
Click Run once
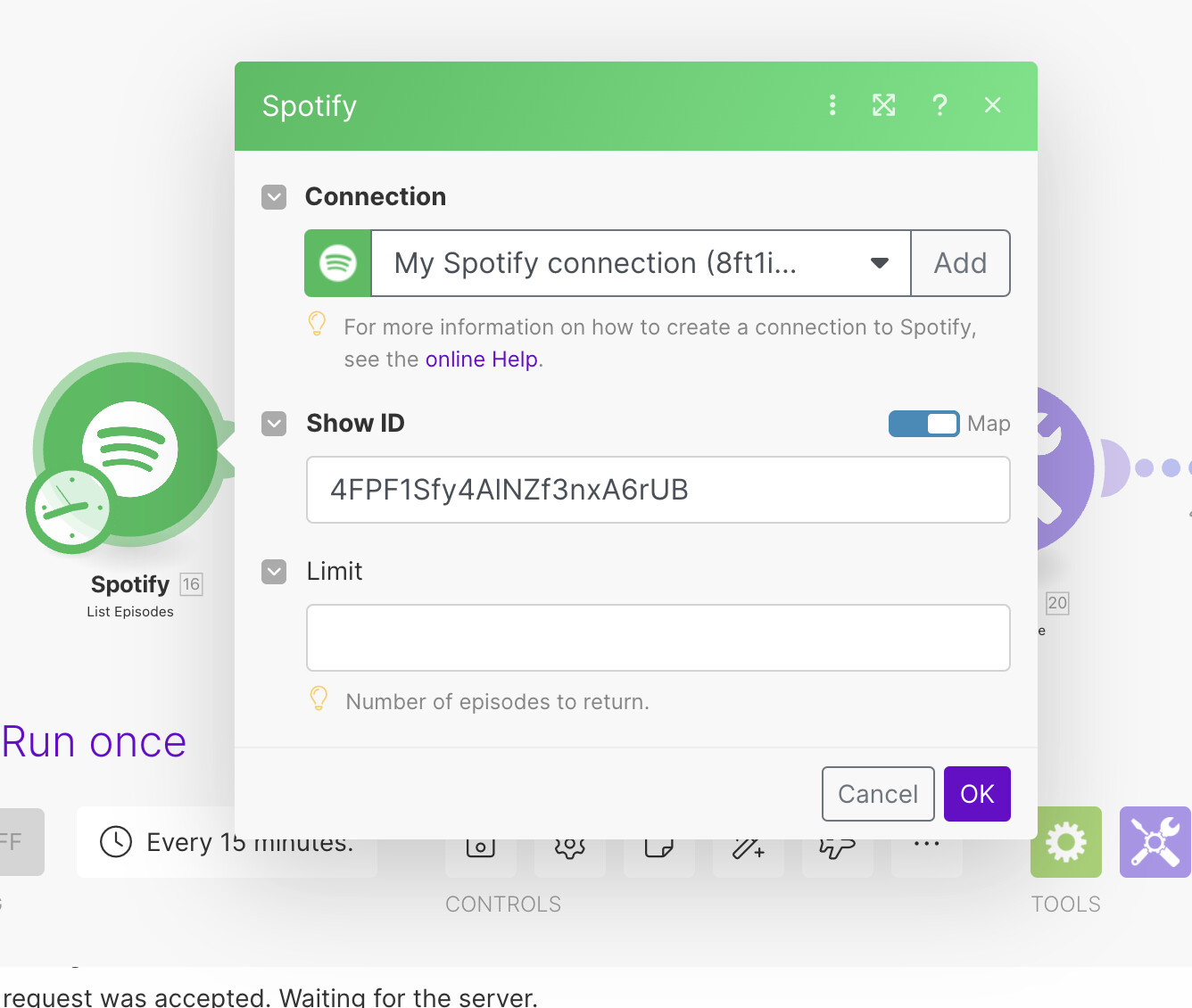click(x=94, y=742)
